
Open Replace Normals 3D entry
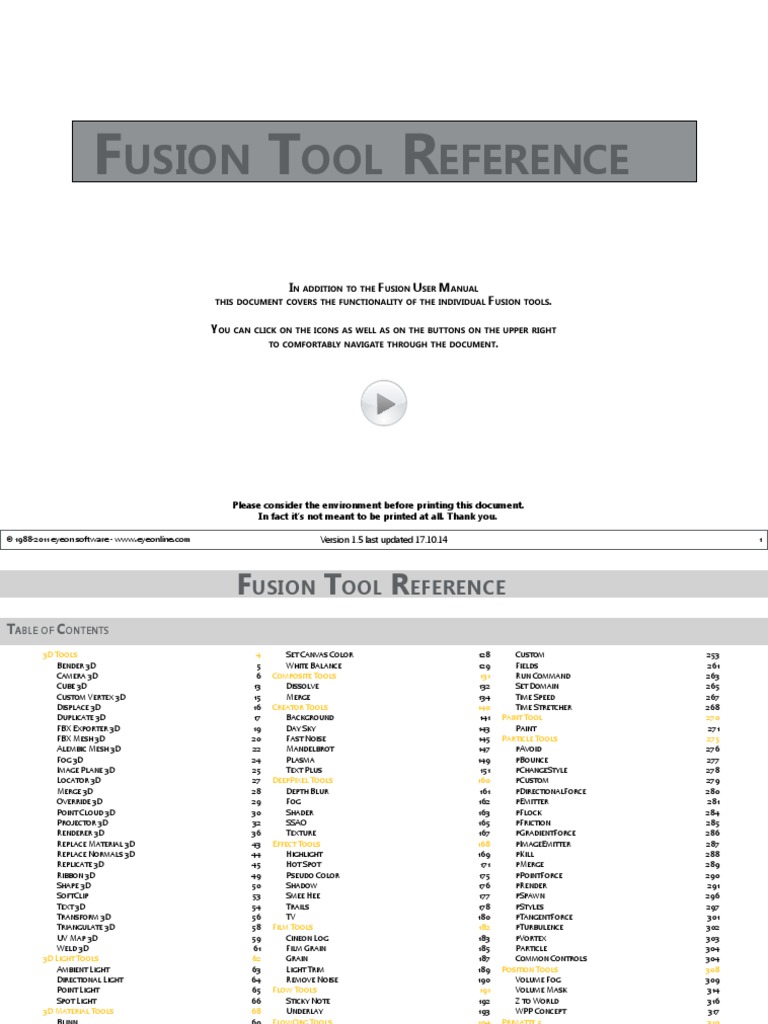96,854
